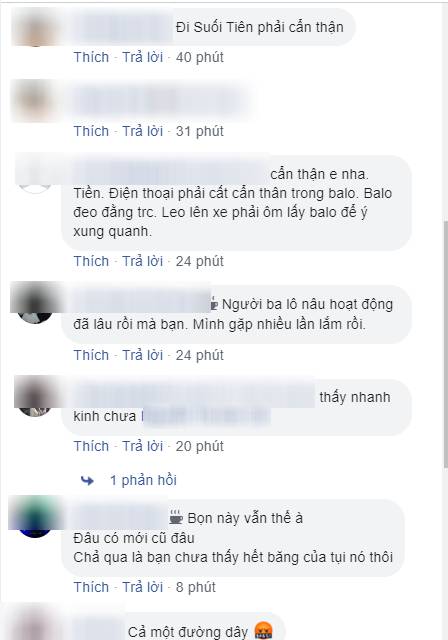
Task: Click Trả lời under the 'xung quanh' comment
Action: 143,261
